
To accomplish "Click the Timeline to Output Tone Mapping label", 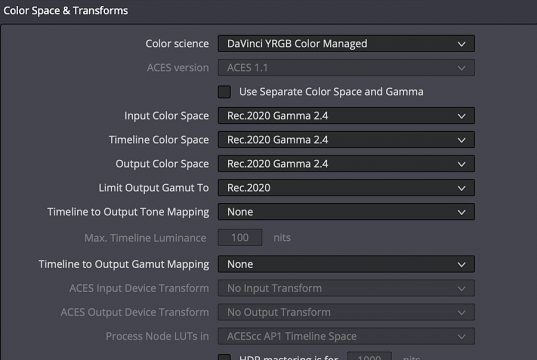I will [128, 212].
